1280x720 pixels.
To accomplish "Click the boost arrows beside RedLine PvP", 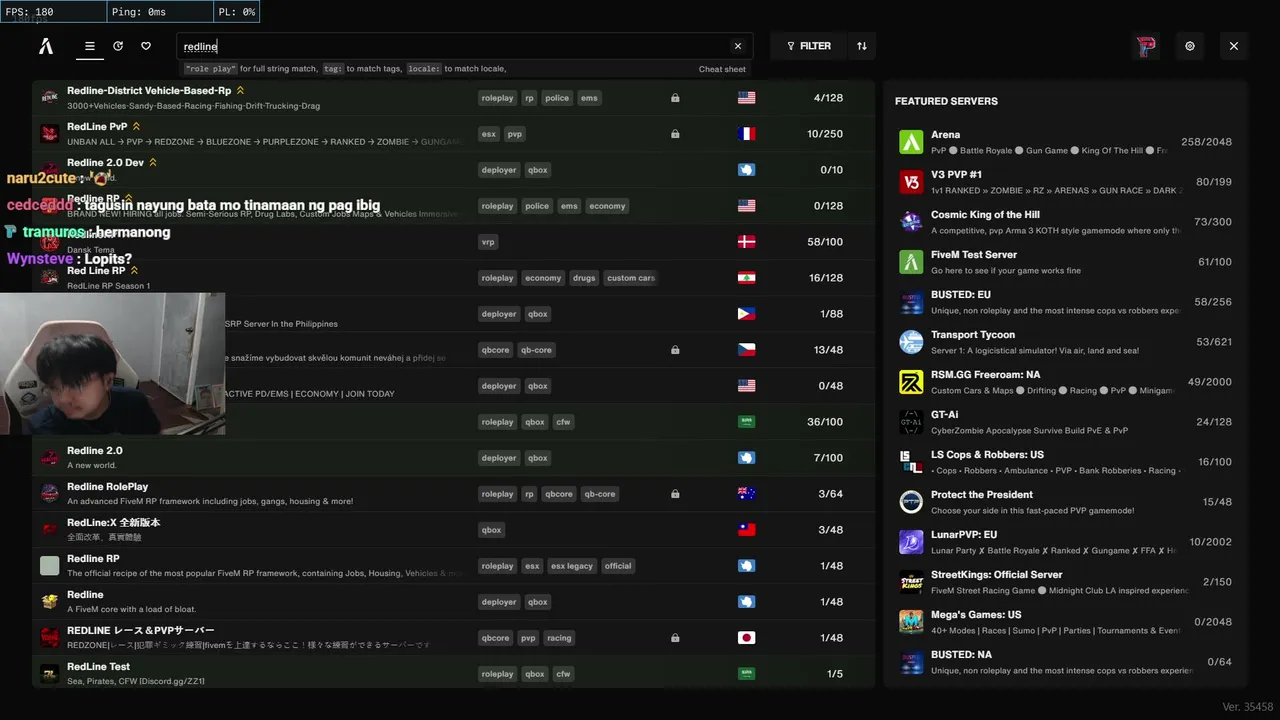I will [136, 127].
